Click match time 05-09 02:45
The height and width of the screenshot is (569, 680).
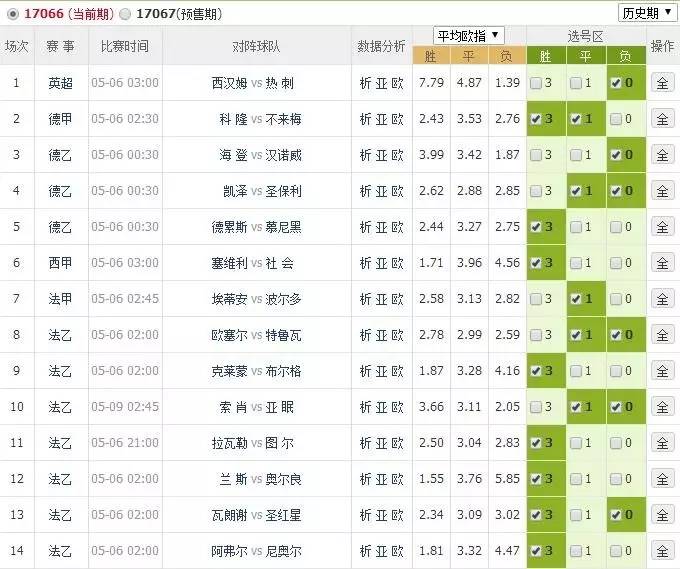pyautogui.click(x=125, y=407)
